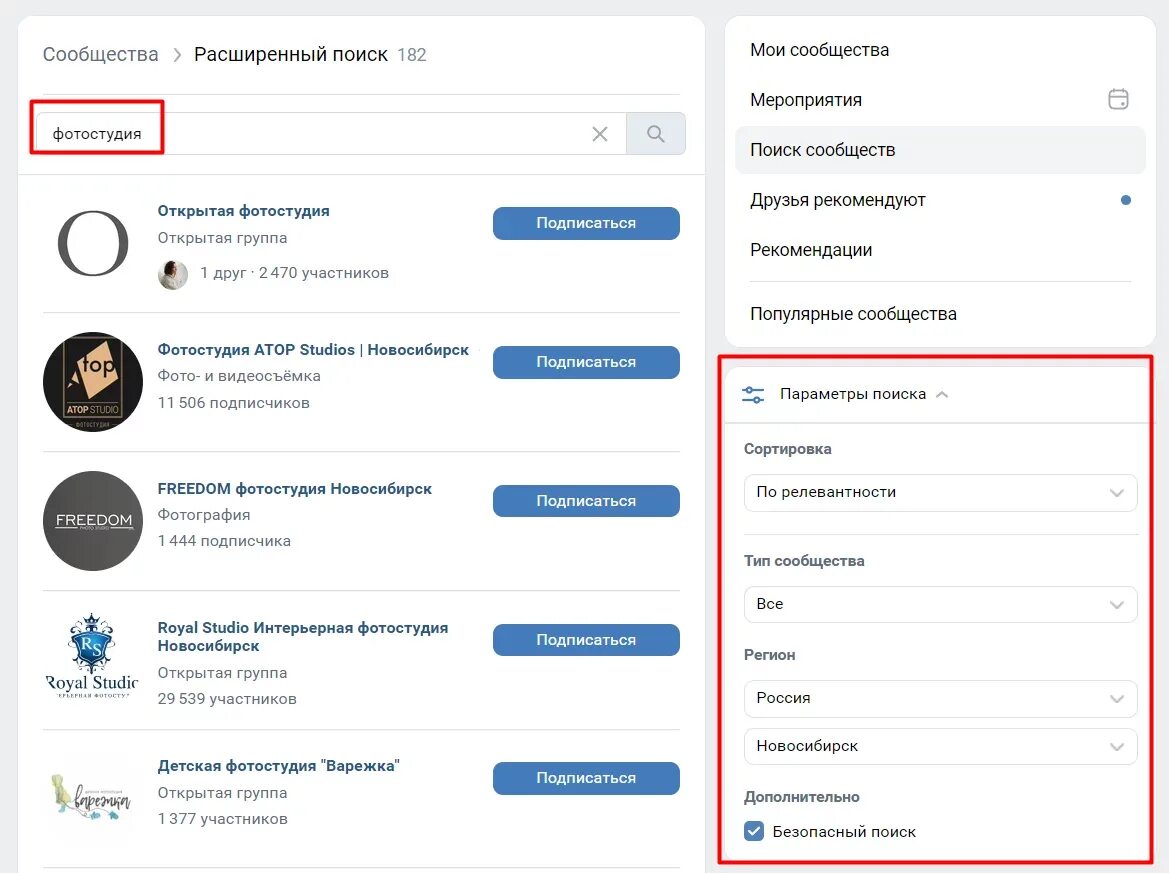This screenshot has width=1169, height=873.
Task: Uncheck the Безопасный поиск checkbox
Action: pyautogui.click(x=754, y=831)
